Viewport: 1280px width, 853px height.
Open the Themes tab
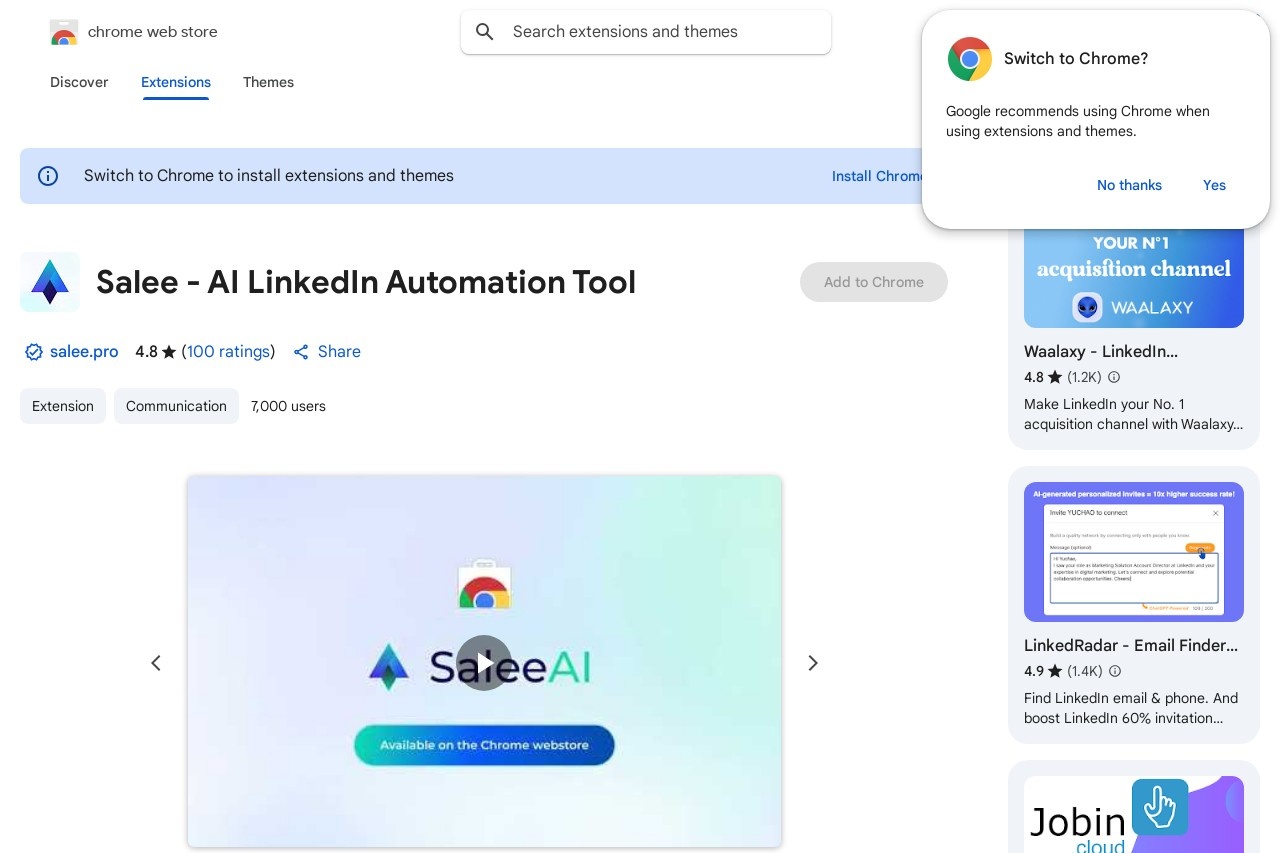click(x=268, y=82)
